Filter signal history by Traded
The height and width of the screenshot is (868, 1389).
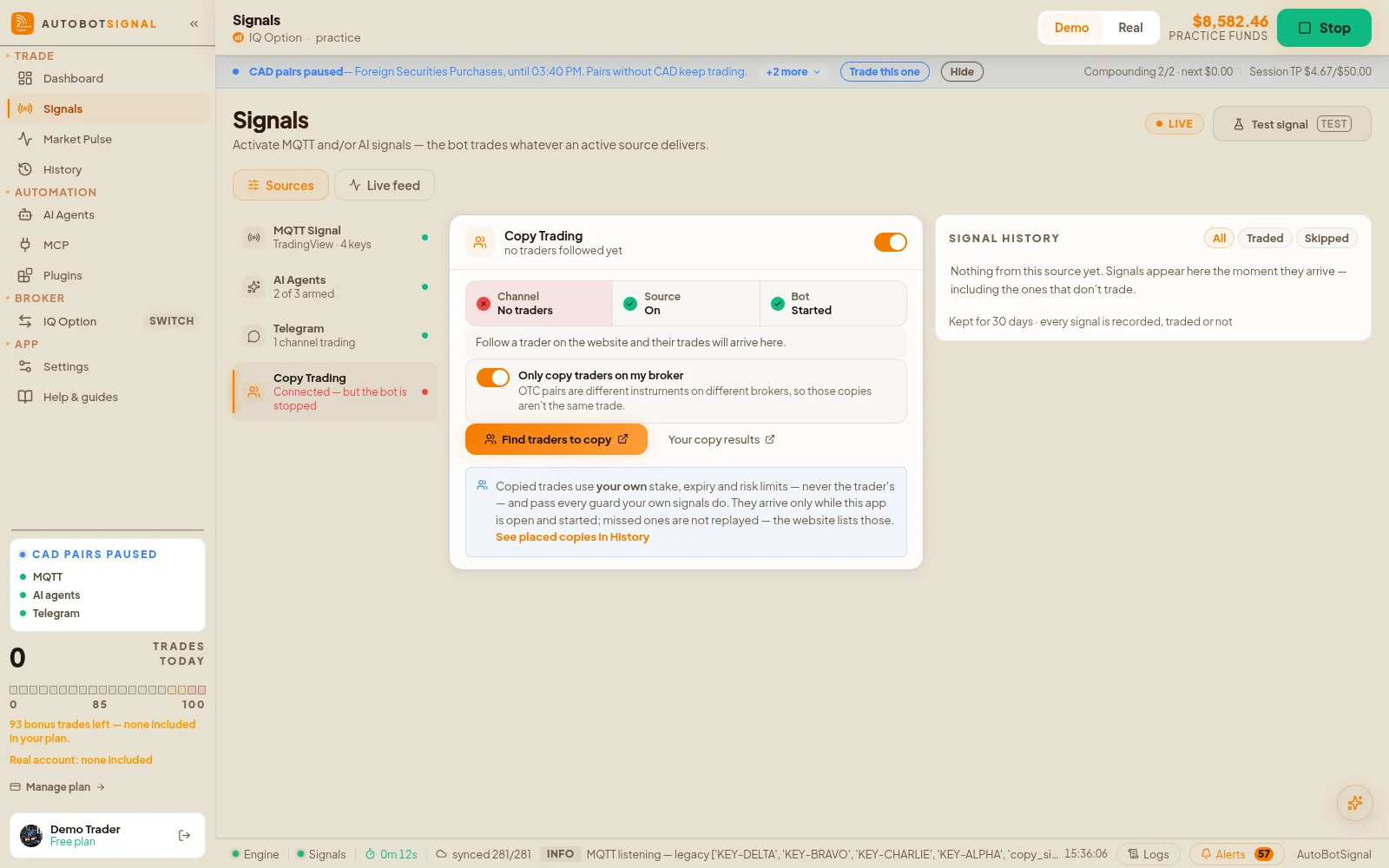point(1264,238)
